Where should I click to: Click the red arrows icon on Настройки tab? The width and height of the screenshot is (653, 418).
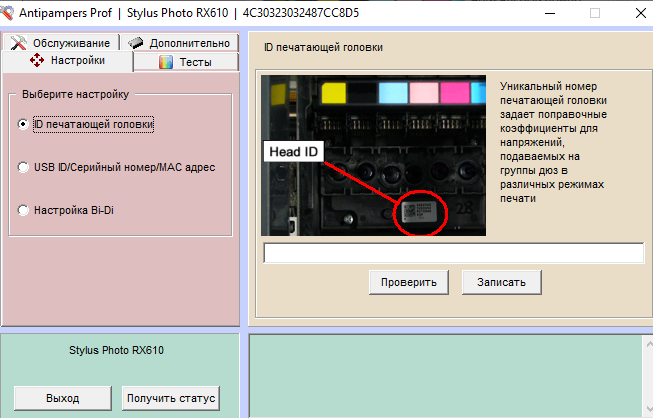(x=37, y=60)
